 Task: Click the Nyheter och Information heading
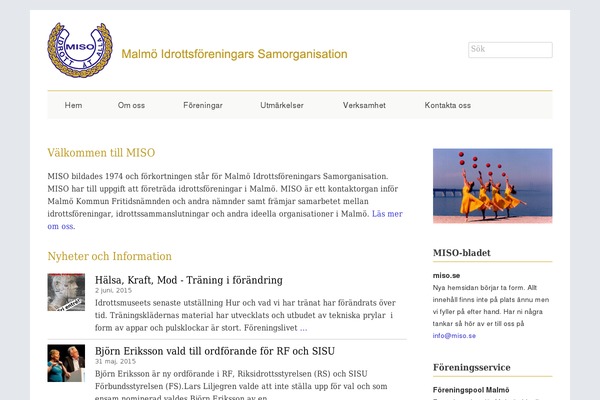tap(109, 256)
